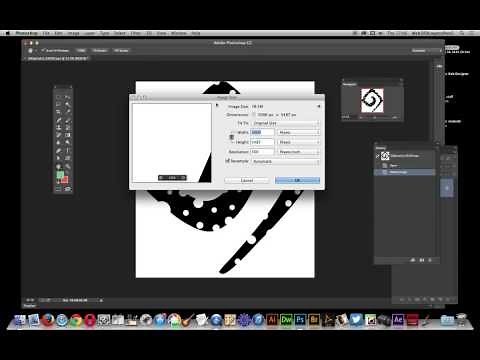Toggle first checkbox in zoom options bar

pos(44,50)
